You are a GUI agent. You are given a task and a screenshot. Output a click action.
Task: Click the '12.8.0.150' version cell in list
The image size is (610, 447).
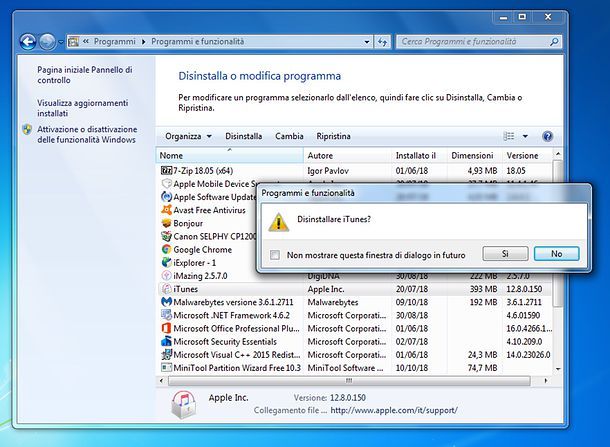(524, 289)
